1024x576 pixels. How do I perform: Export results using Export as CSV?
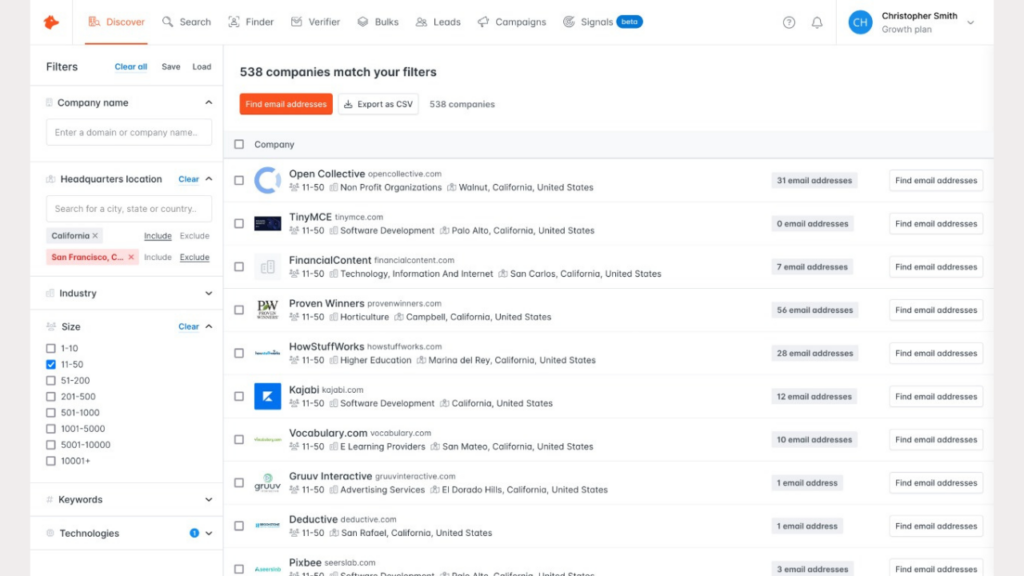(378, 104)
